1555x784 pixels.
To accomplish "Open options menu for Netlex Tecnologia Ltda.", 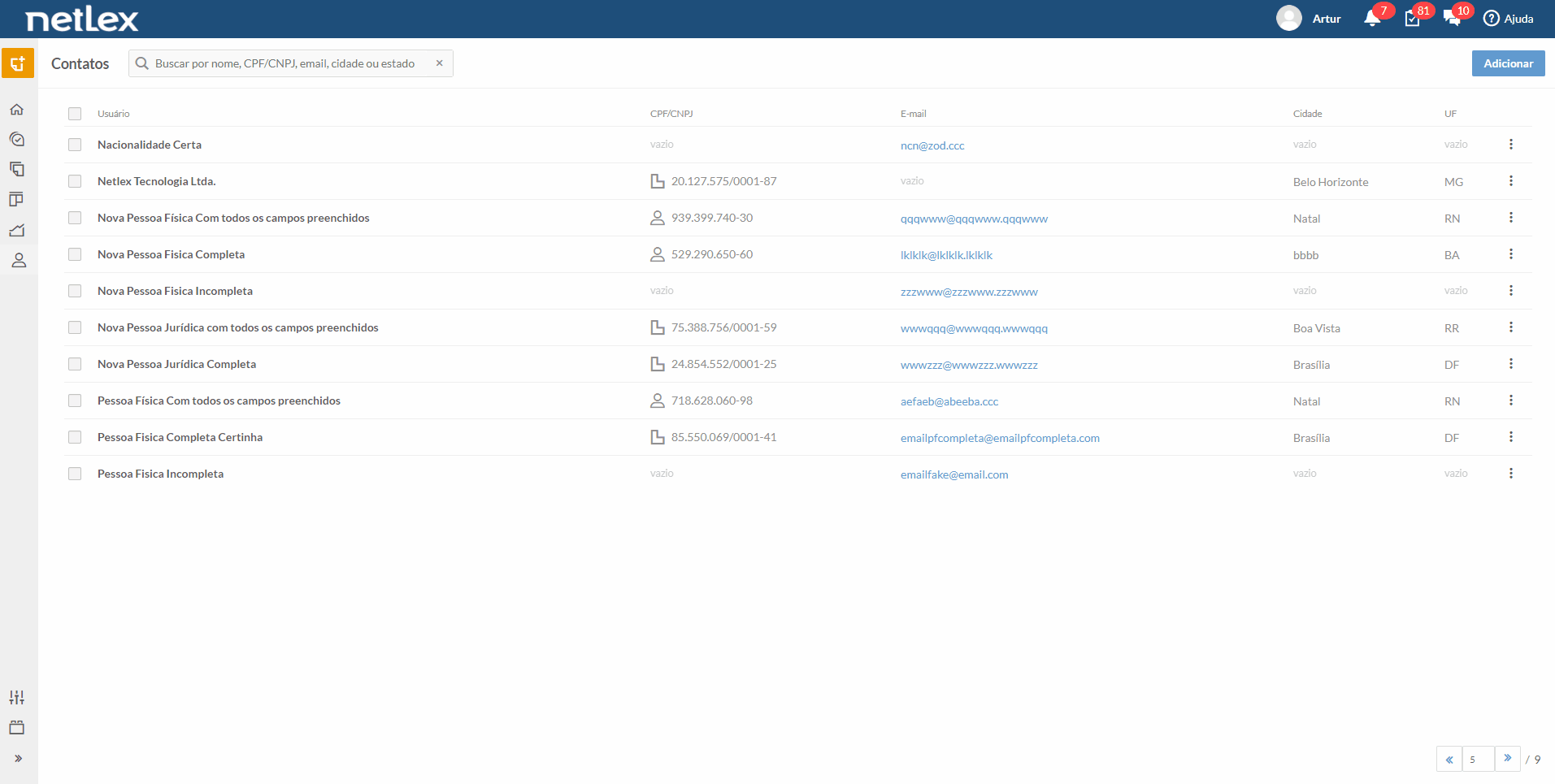I will (1511, 181).
